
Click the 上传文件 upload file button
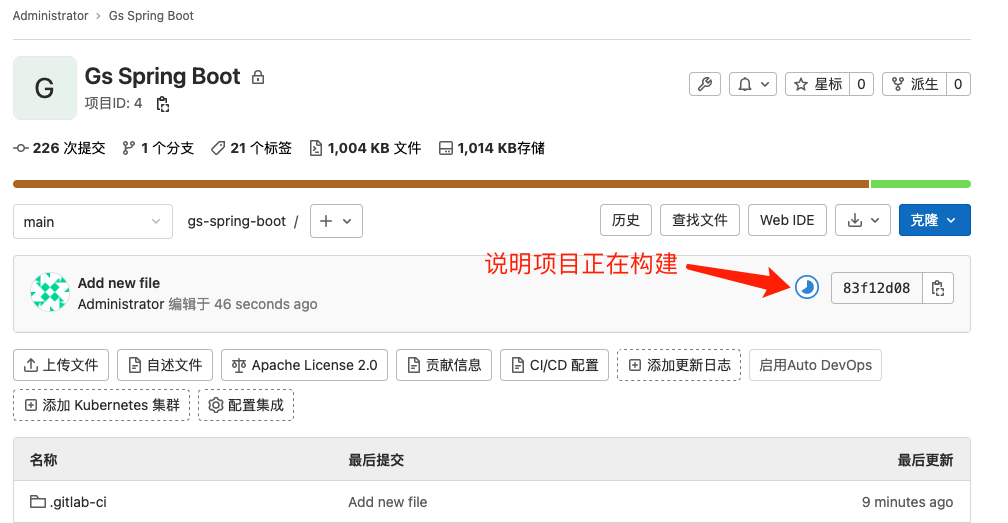pyautogui.click(x=61, y=365)
